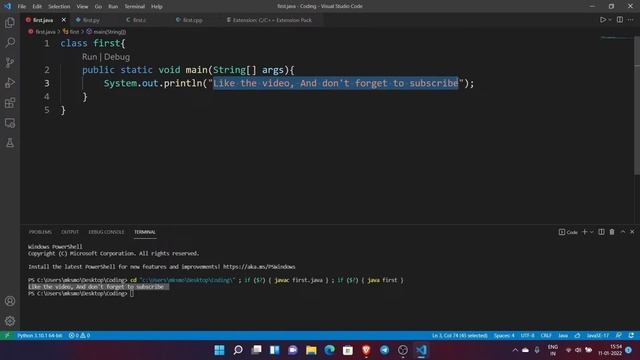
Task: Open the Remote Explorer view
Action: (x=10, y=122)
